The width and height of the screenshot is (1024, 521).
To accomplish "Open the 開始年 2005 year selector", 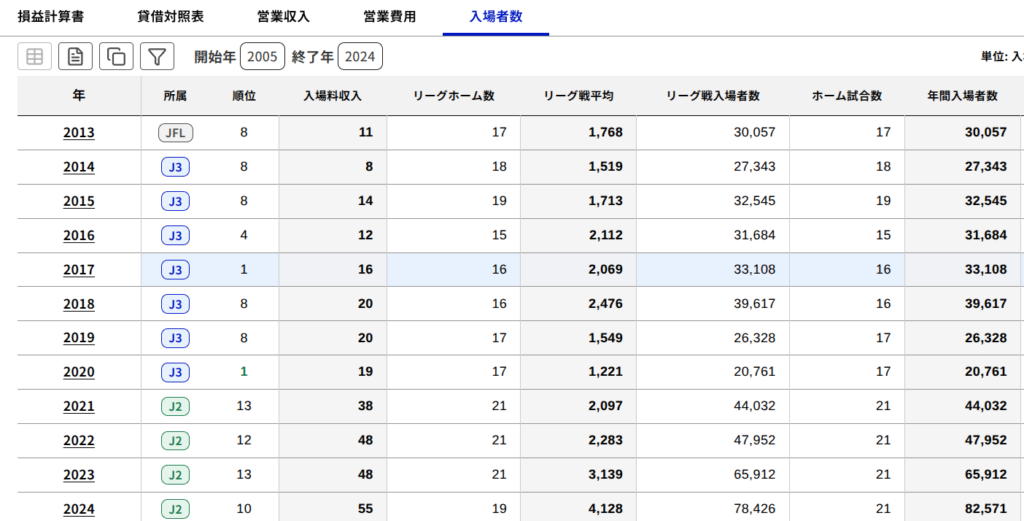I will (262, 57).
